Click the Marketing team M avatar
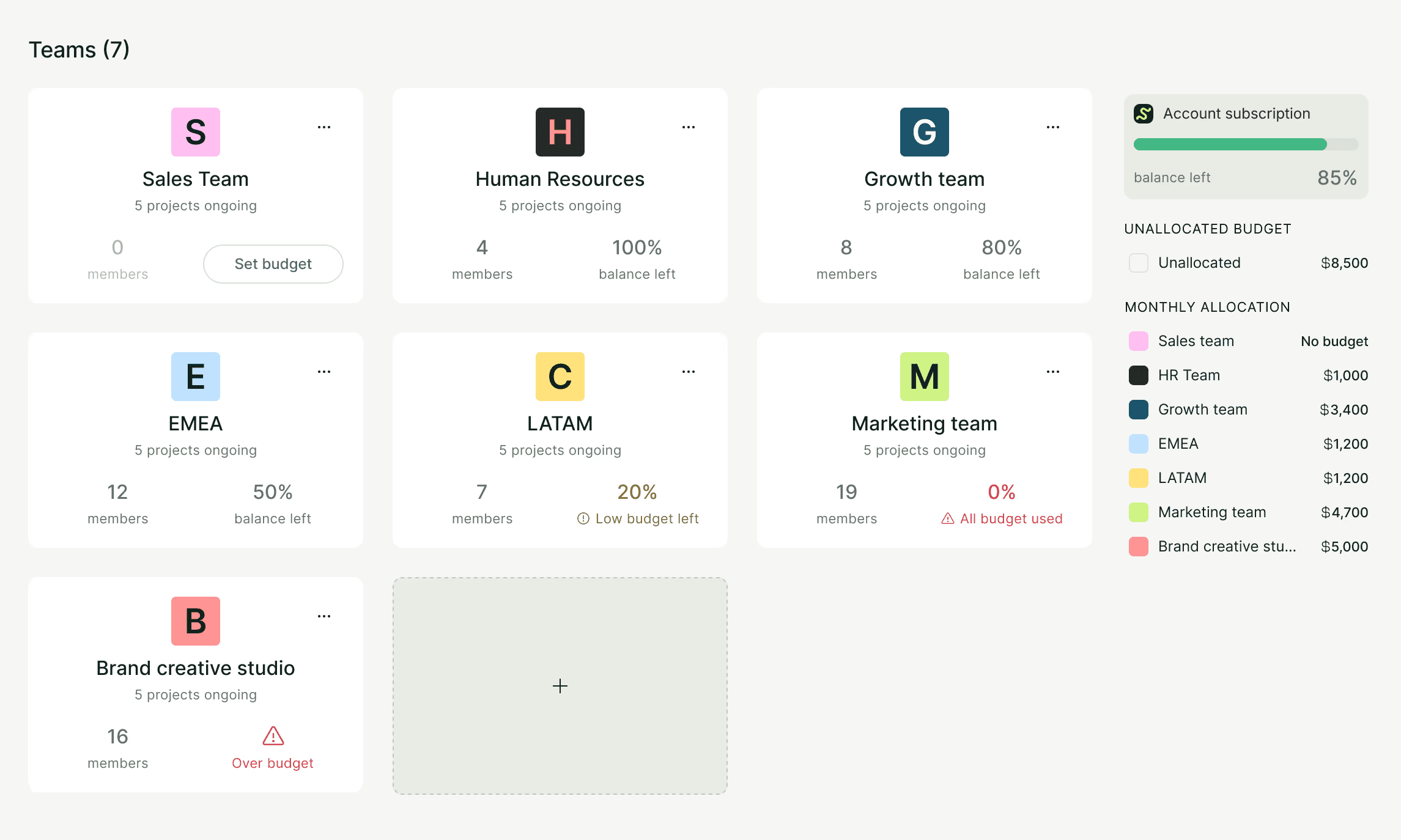1401x840 pixels. [x=924, y=377]
